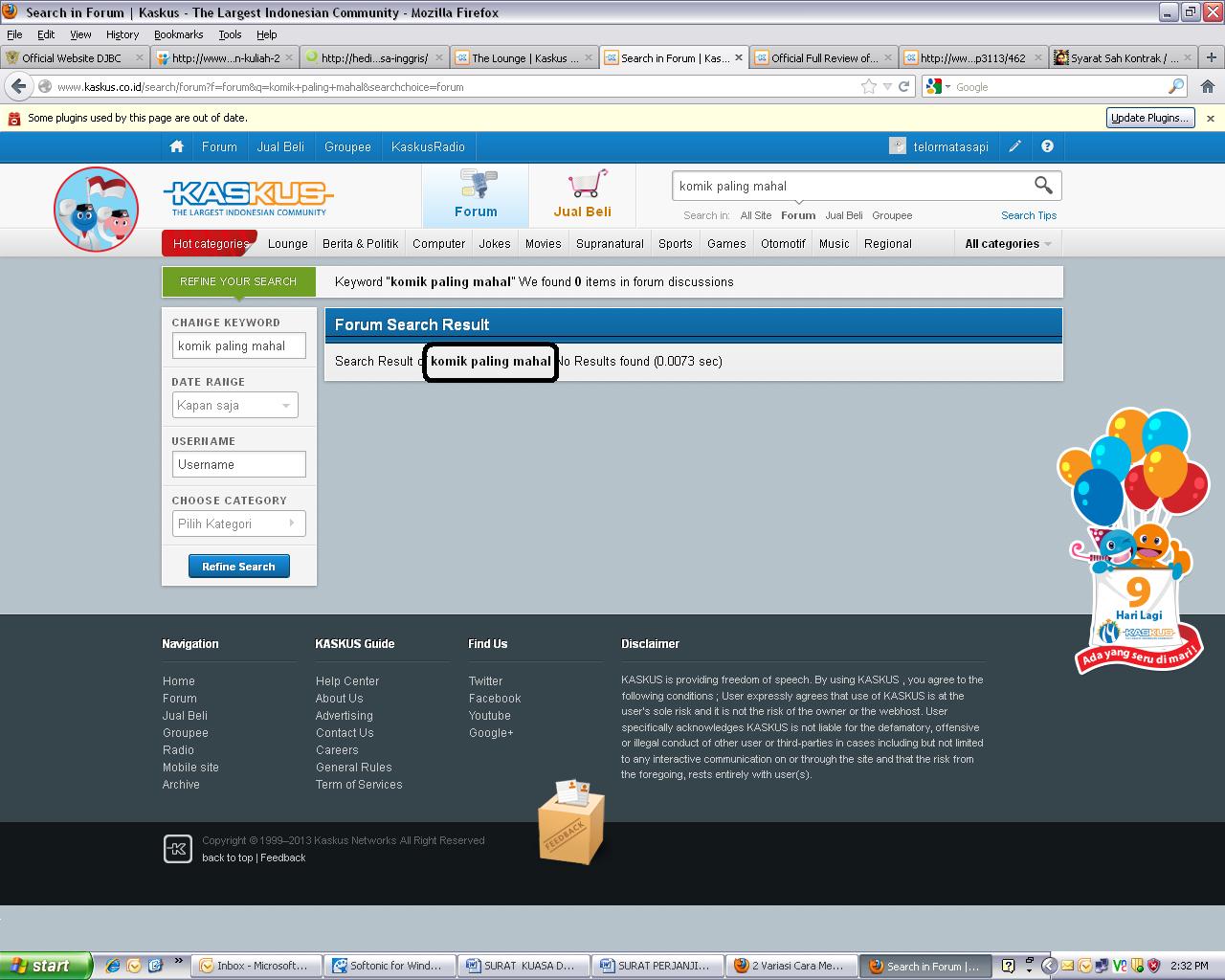Click the pencil icon next to telormatasapi
Image resolution: width=1225 pixels, height=980 pixels.
(x=1015, y=146)
